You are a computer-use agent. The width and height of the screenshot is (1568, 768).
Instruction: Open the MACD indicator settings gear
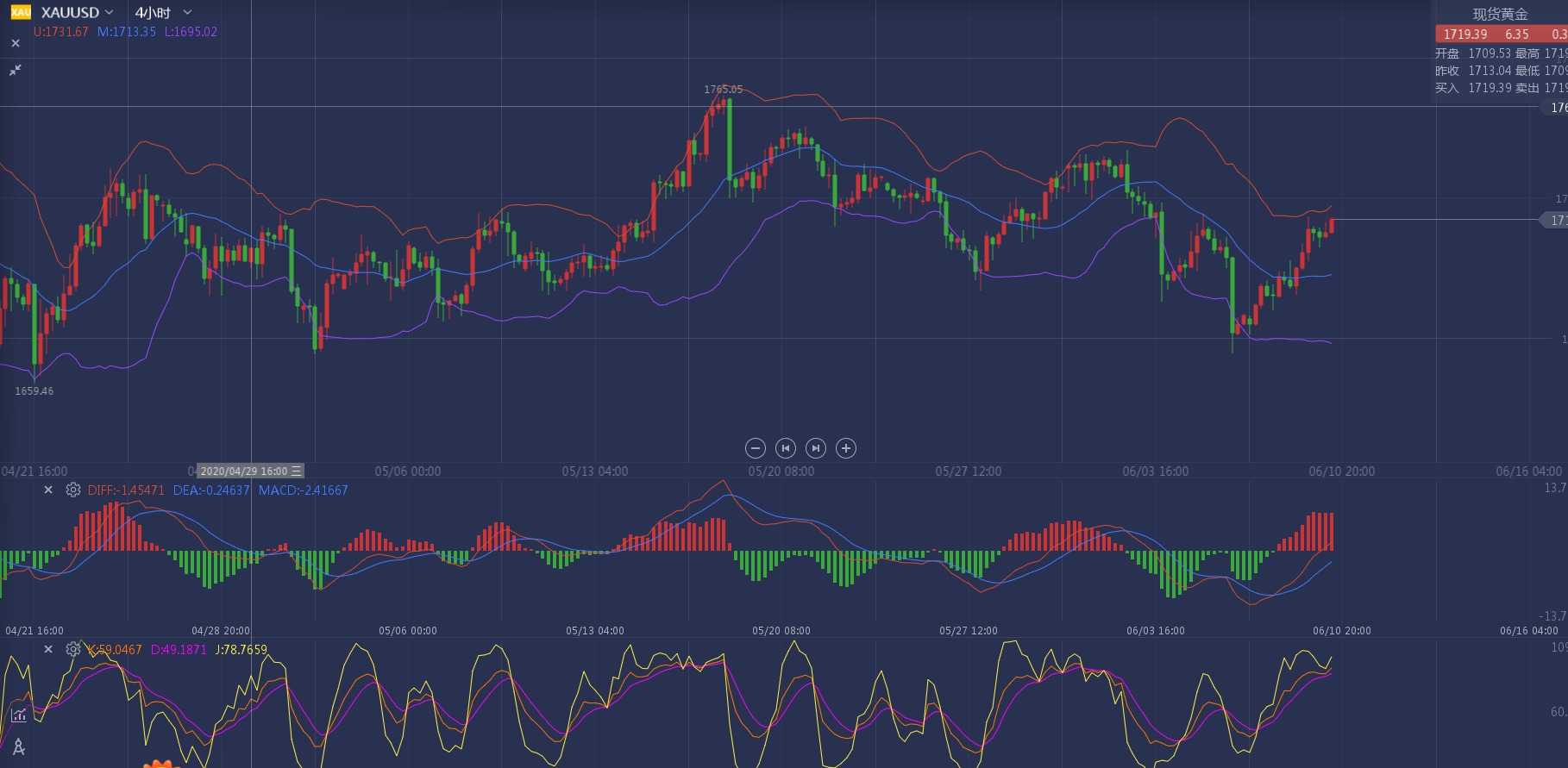(x=73, y=490)
